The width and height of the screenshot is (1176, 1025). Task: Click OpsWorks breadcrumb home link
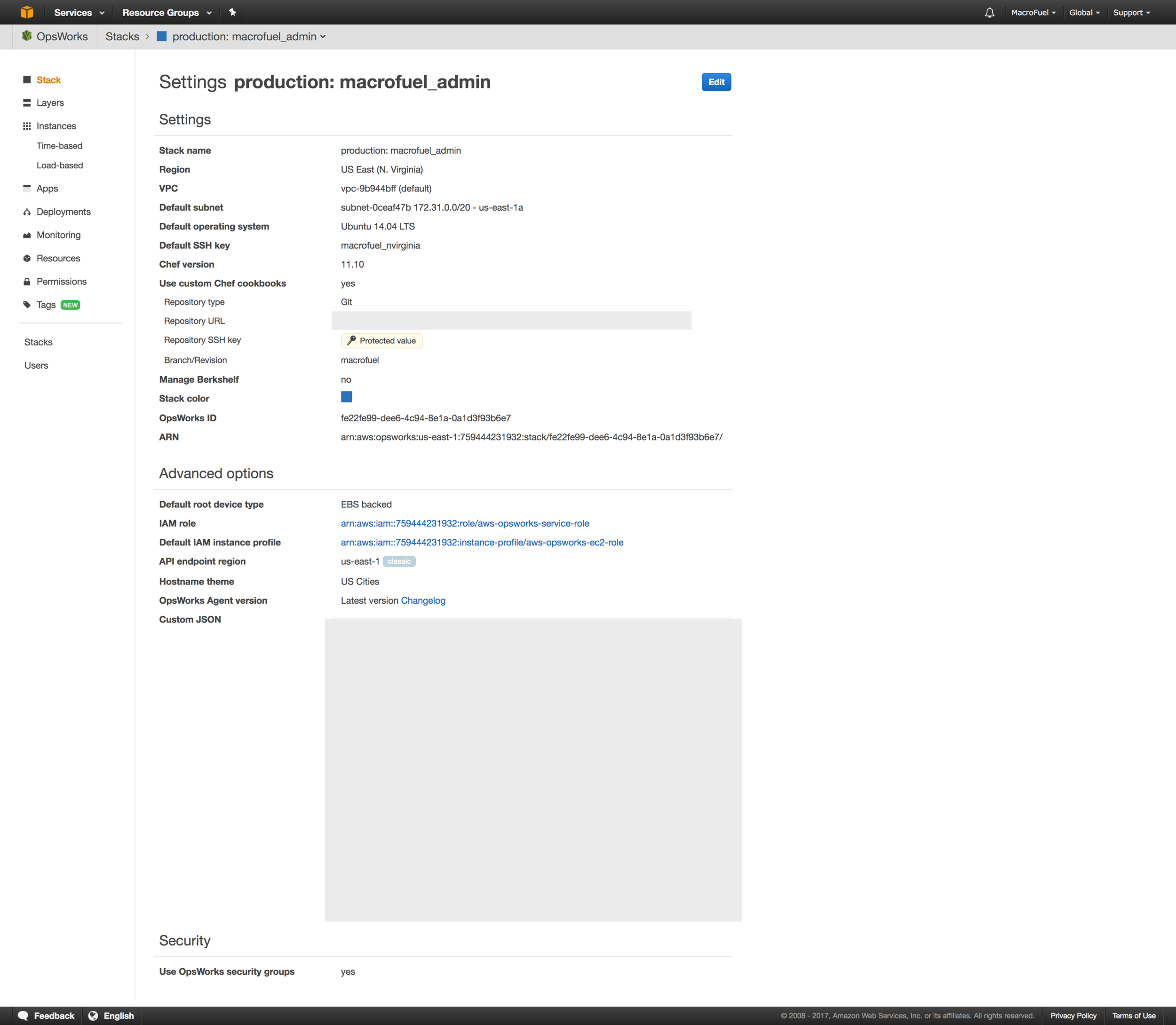(62, 37)
